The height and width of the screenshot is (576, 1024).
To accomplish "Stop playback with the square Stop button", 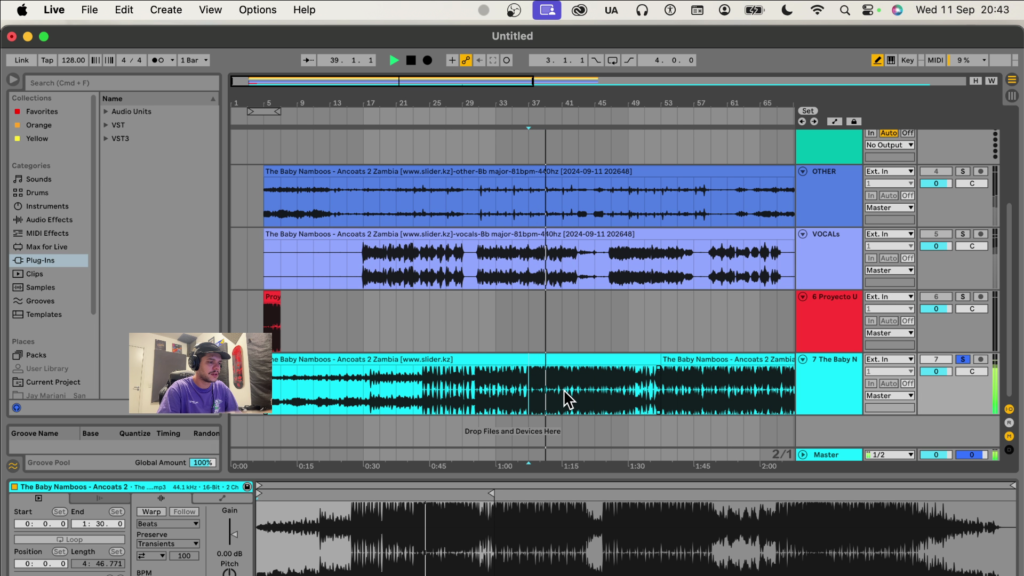I will [411, 60].
